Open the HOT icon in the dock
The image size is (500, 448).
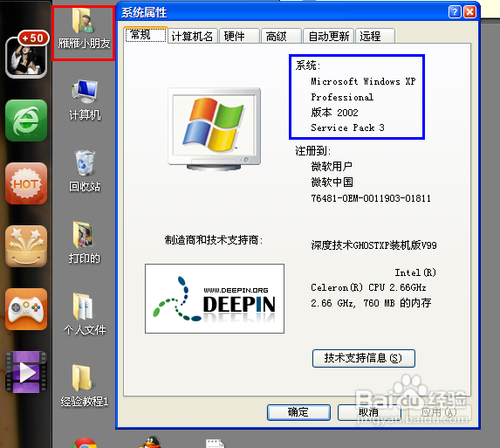pyautogui.click(x=26, y=183)
